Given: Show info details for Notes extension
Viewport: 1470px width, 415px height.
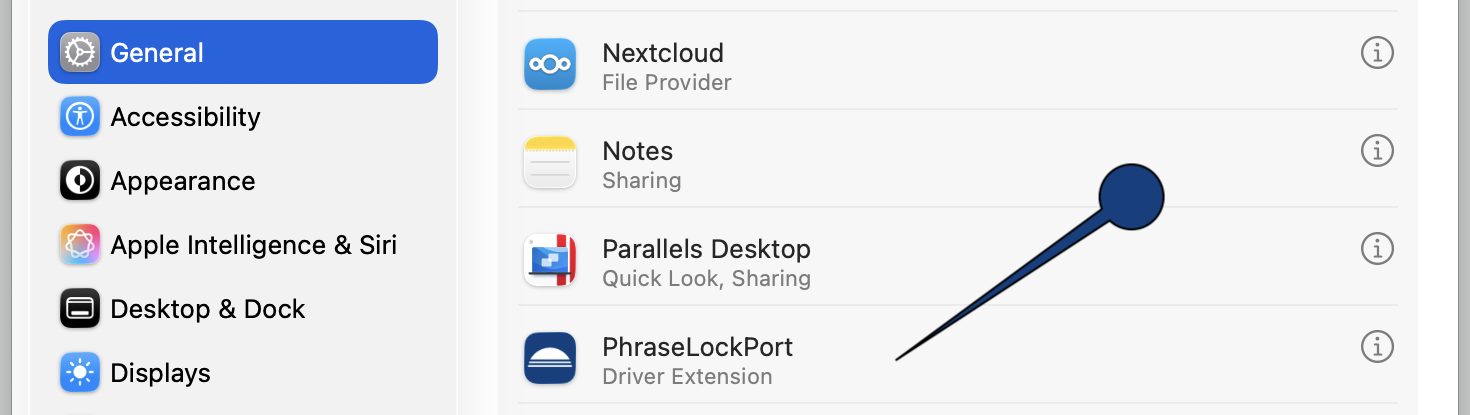Looking at the screenshot, I should pyautogui.click(x=1377, y=151).
